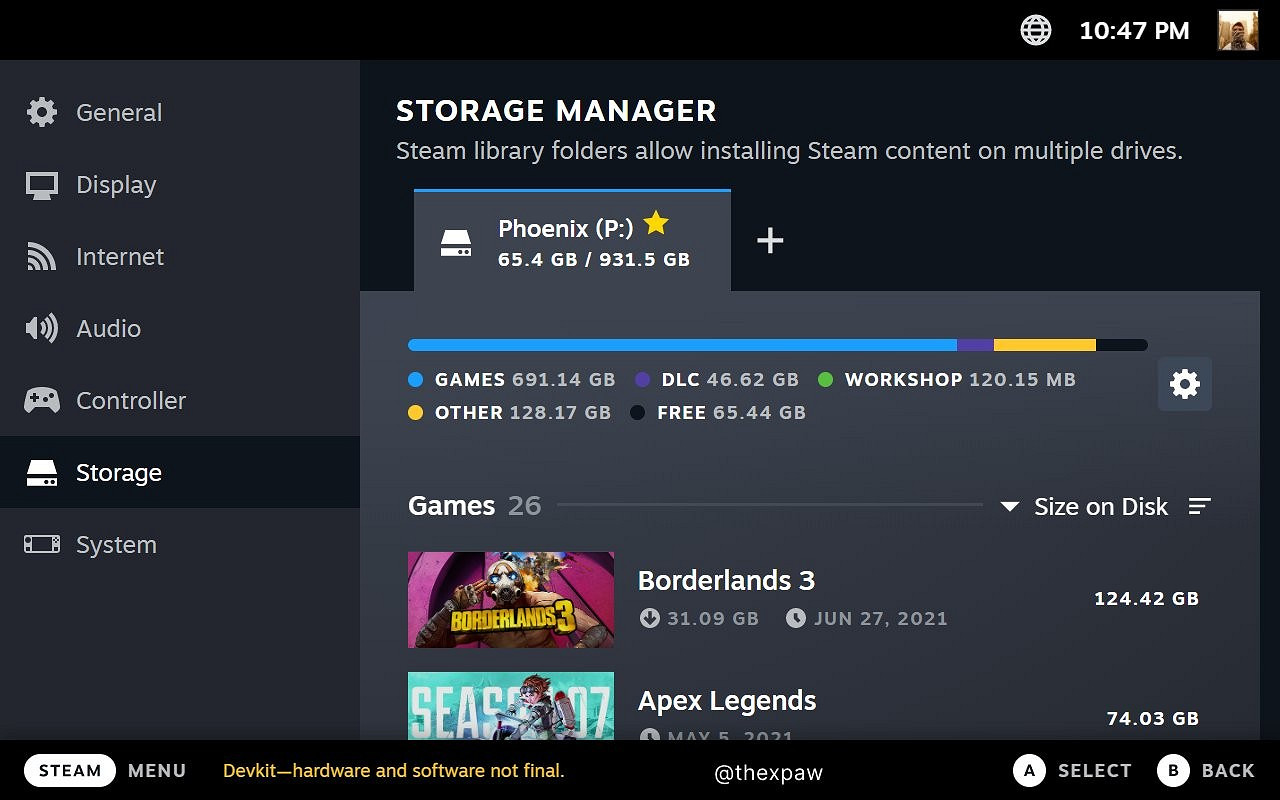
Task: Select the Display settings icon
Action: (40, 184)
